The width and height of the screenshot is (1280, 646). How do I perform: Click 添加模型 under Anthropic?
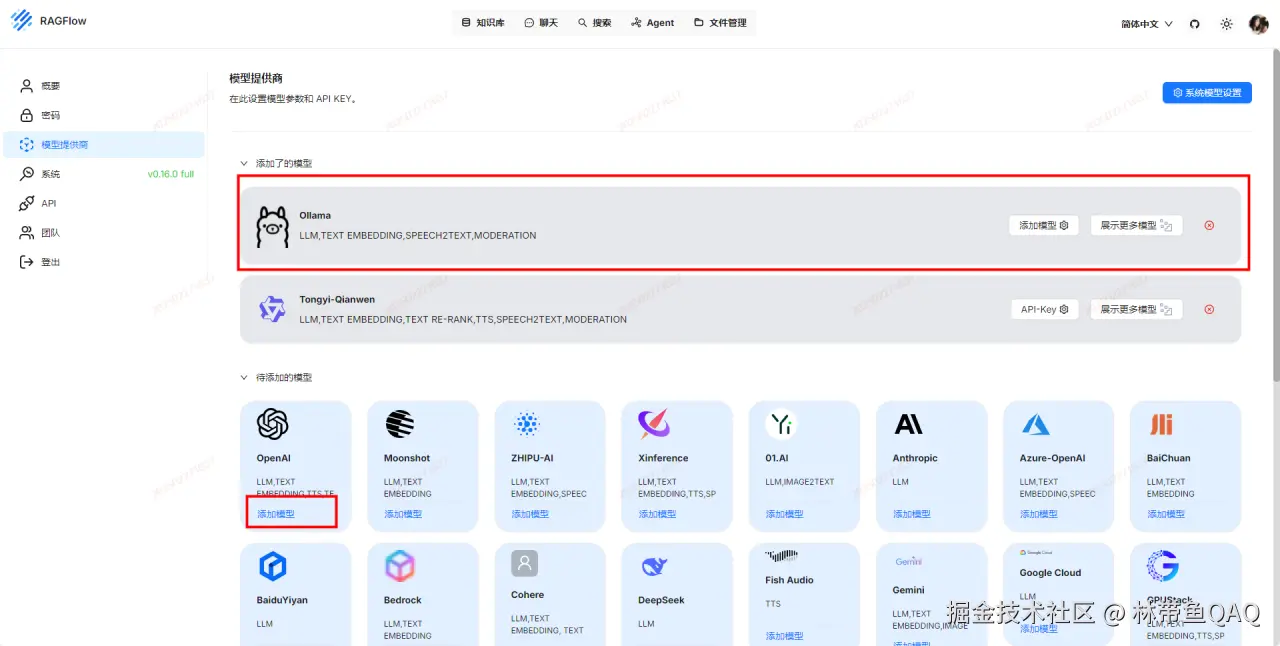pyautogui.click(x=912, y=514)
